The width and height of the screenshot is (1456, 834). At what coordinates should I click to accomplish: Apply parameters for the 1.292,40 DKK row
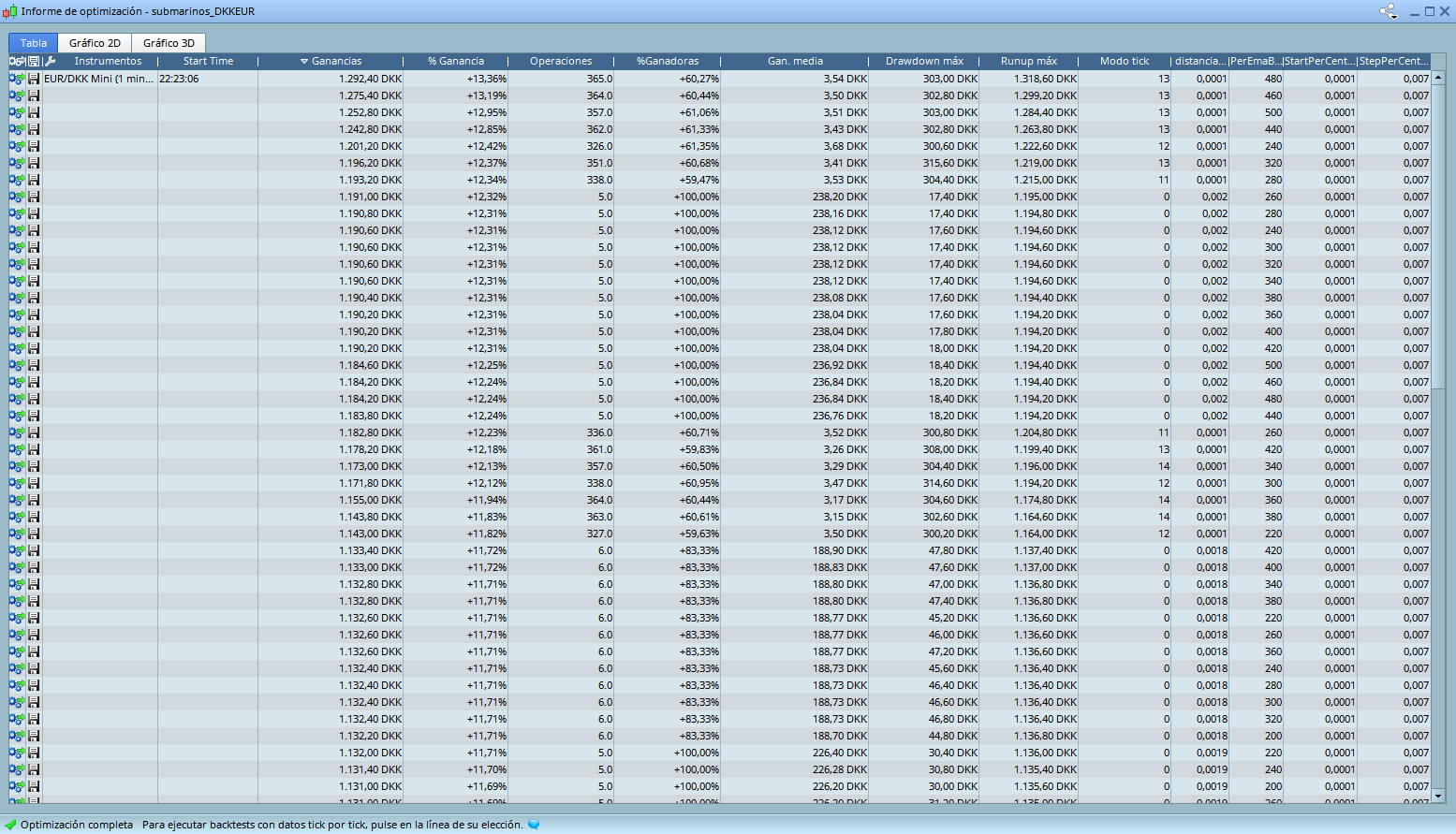coord(17,79)
